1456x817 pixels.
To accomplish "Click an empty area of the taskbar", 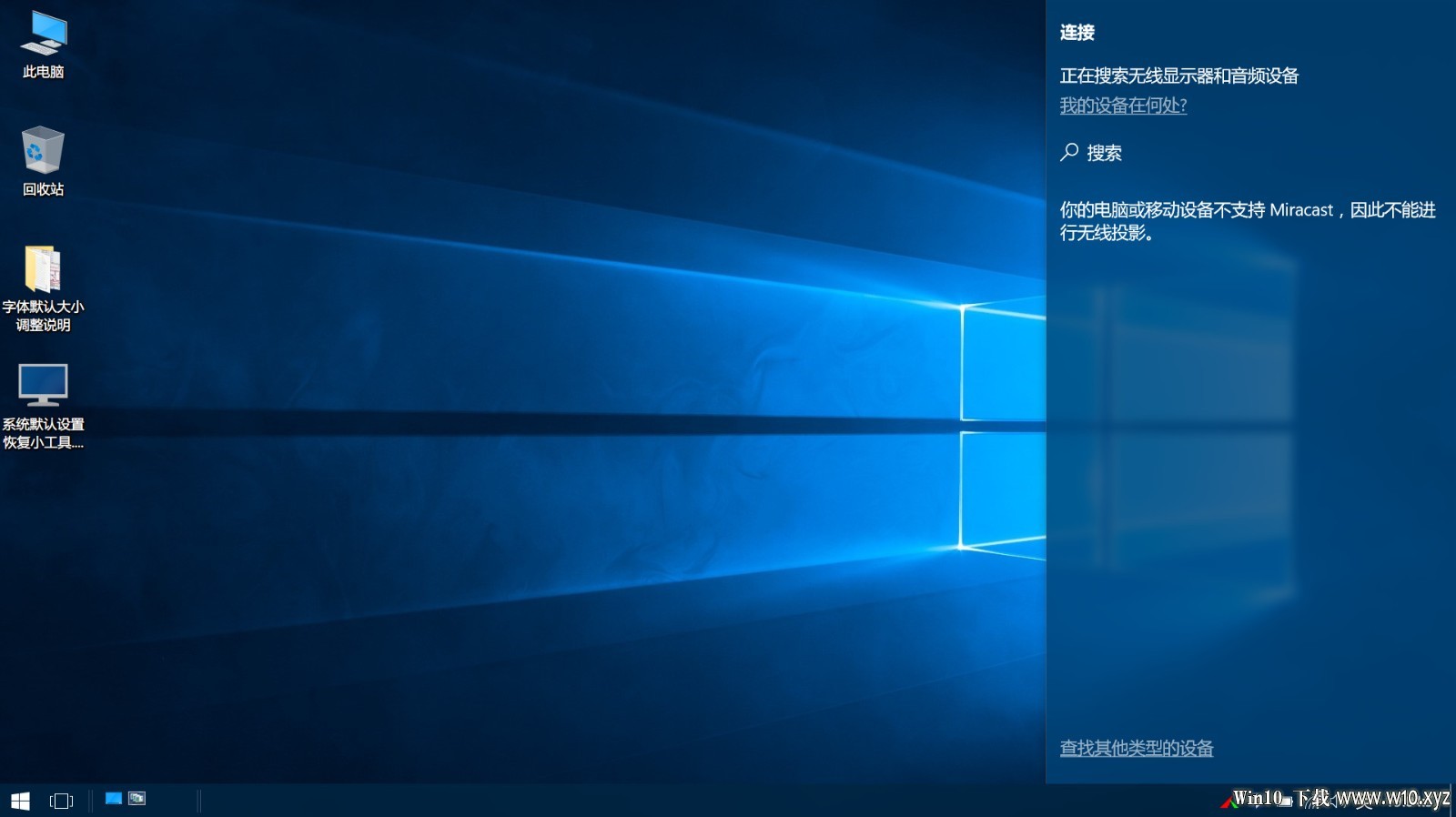I will point(637,801).
